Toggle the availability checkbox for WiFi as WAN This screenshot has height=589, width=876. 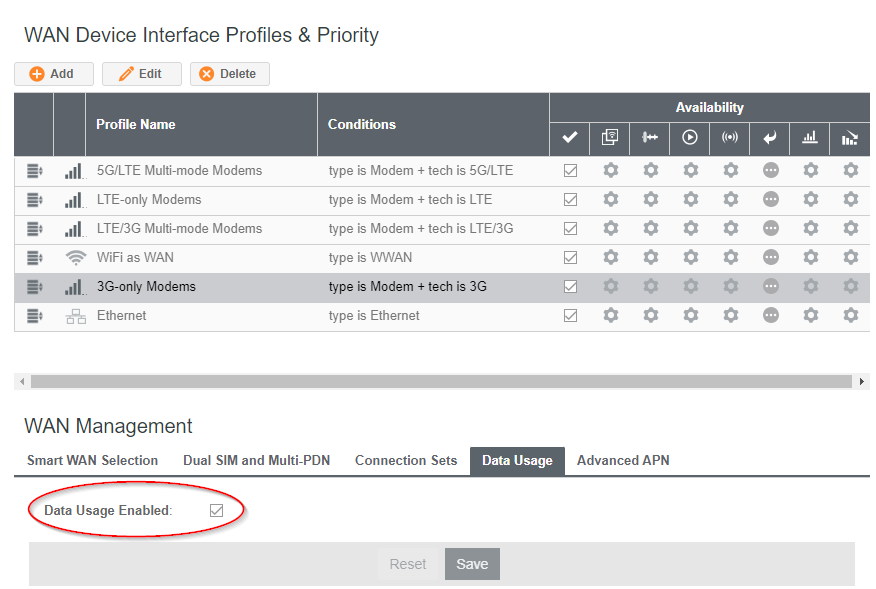pyautogui.click(x=570, y=258)
